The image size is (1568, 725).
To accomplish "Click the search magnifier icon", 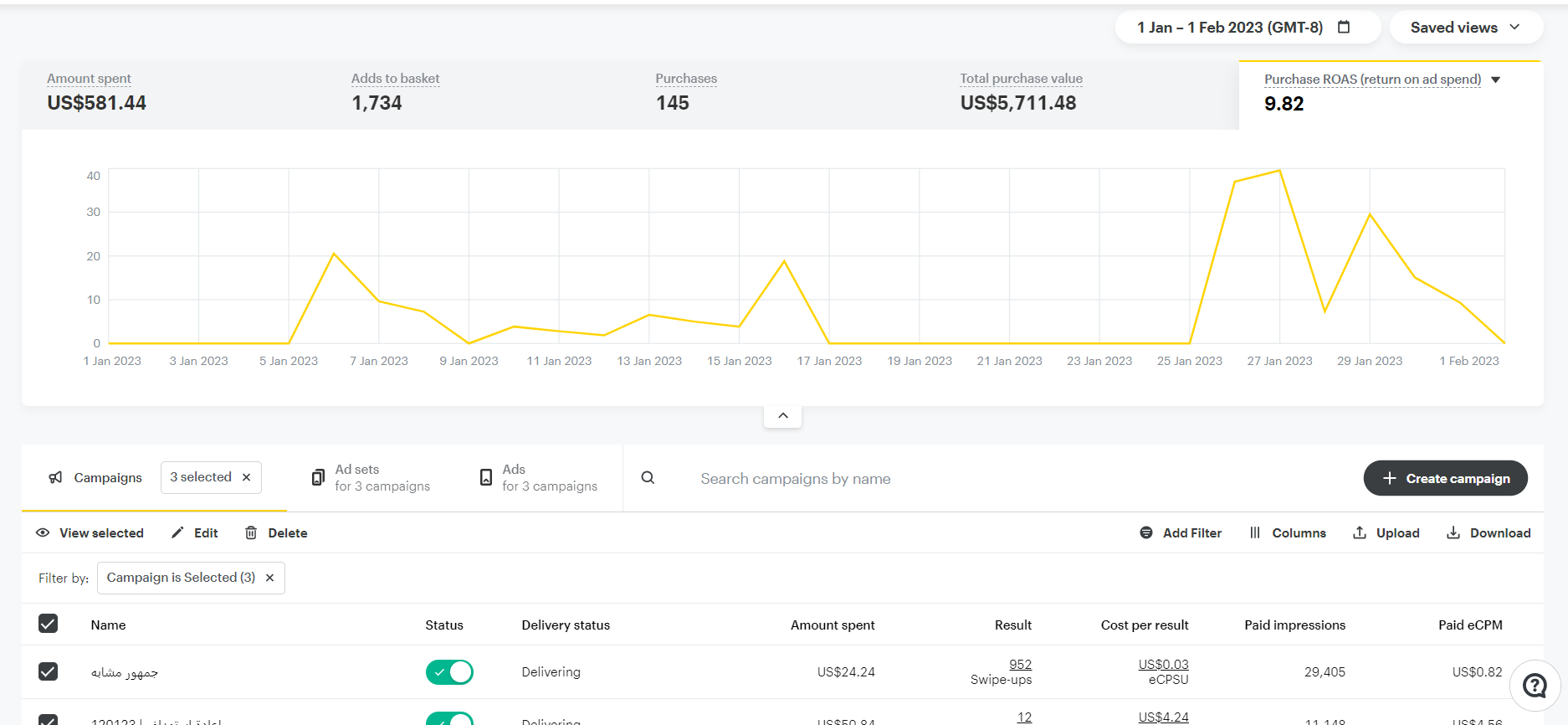I will pyautogui.click(x=648, y=478).
